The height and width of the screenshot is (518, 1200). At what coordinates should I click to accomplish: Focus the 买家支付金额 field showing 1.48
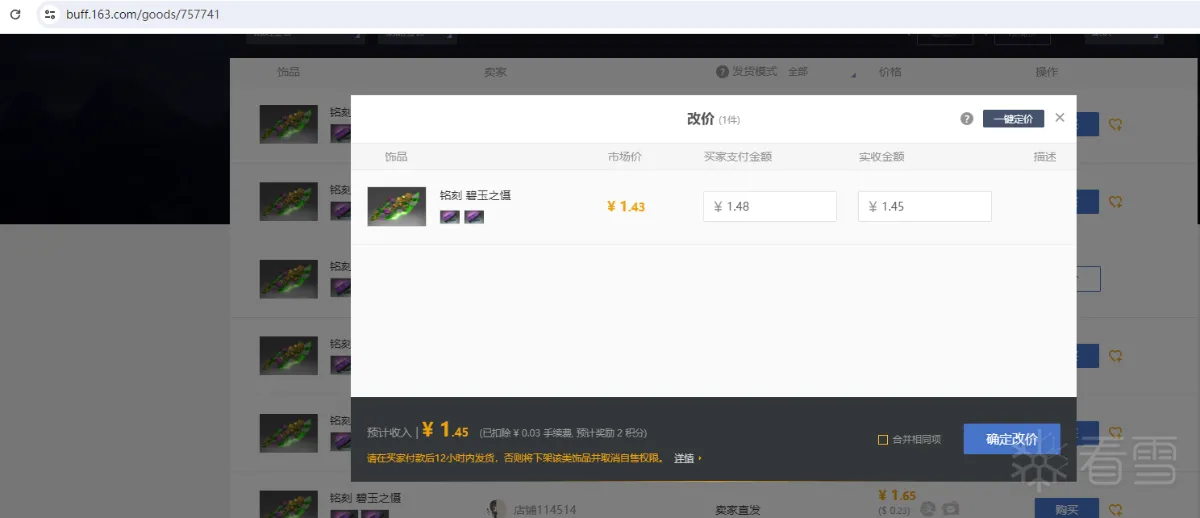[770, 207]
